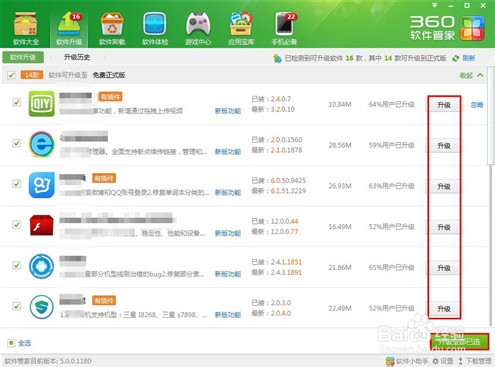
Task: Uncheck the dictionary app row checkbox
Action: click(x=16, y=184)
